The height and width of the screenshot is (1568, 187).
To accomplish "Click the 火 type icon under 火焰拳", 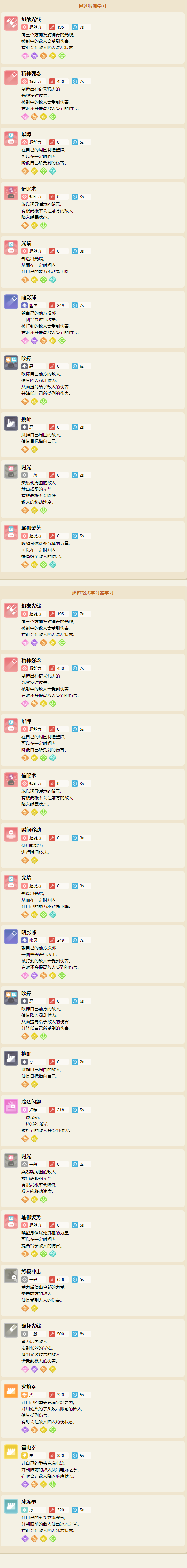I will tap(24, 1394).
